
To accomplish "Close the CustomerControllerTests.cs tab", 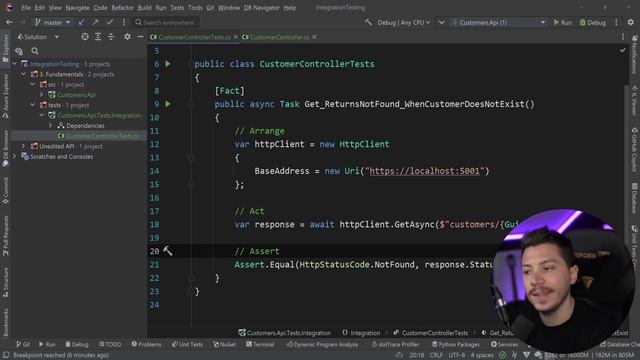I will pos(236,37).
